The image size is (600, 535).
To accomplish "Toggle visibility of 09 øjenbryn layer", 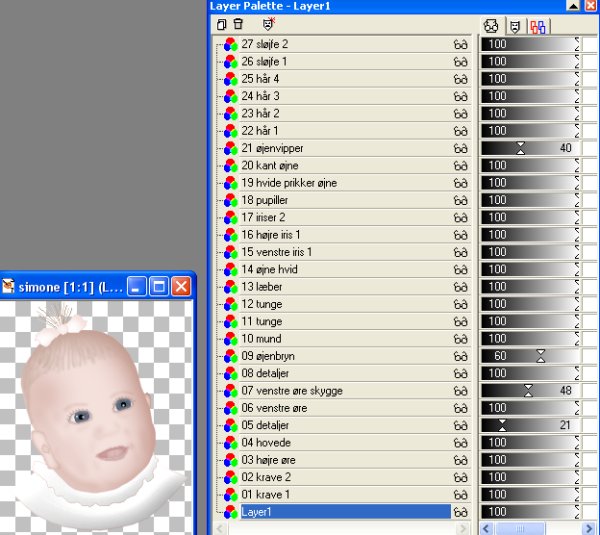I will point(460,356).
